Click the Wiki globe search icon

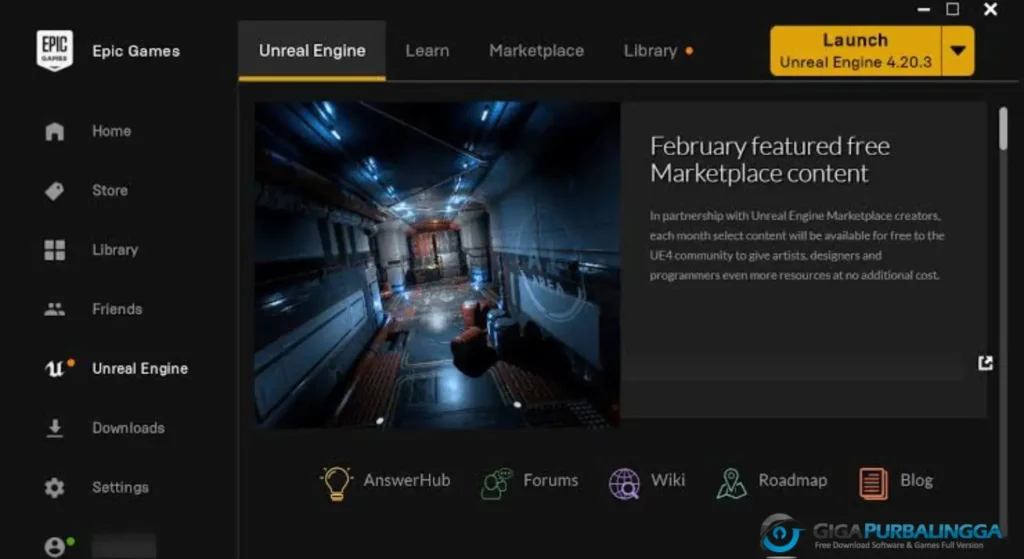click(x=624, y=484)
